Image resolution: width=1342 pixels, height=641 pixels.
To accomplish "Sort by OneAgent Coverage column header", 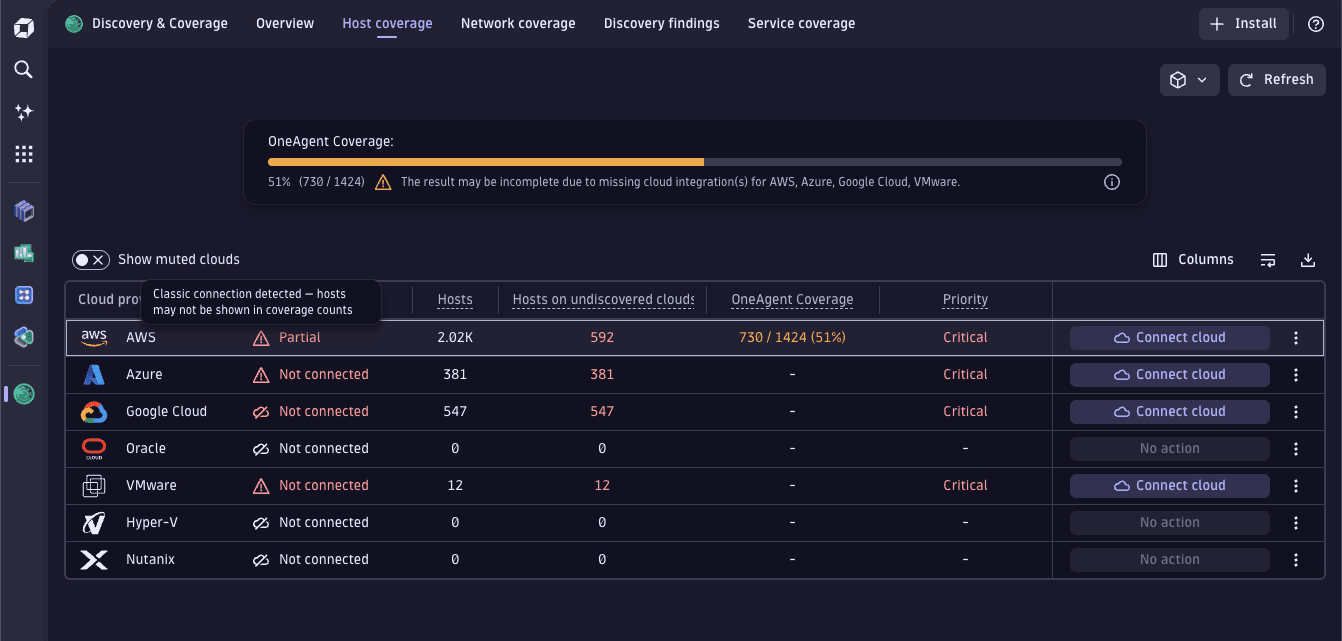I will (x=792, y=299).
